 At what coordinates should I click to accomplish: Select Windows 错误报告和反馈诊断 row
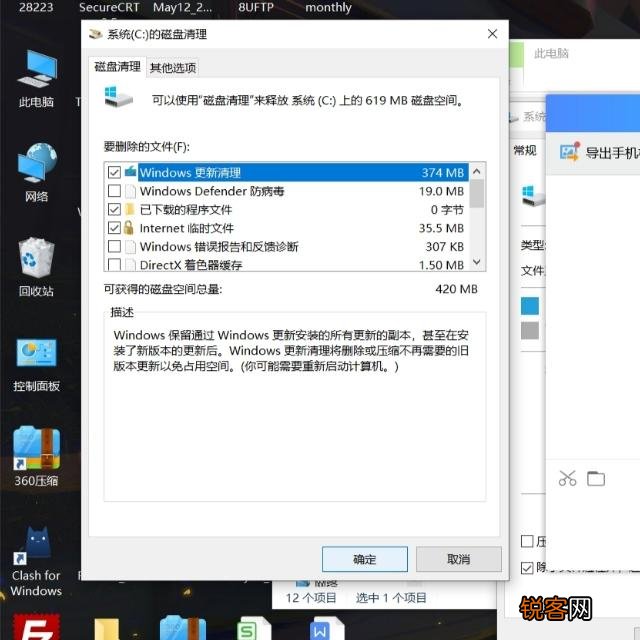point(287,246)
